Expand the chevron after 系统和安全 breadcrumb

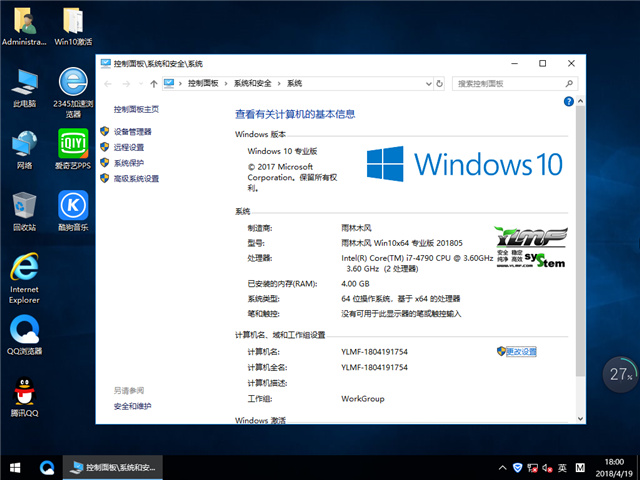pyautogui.click(x=279, y=84)
